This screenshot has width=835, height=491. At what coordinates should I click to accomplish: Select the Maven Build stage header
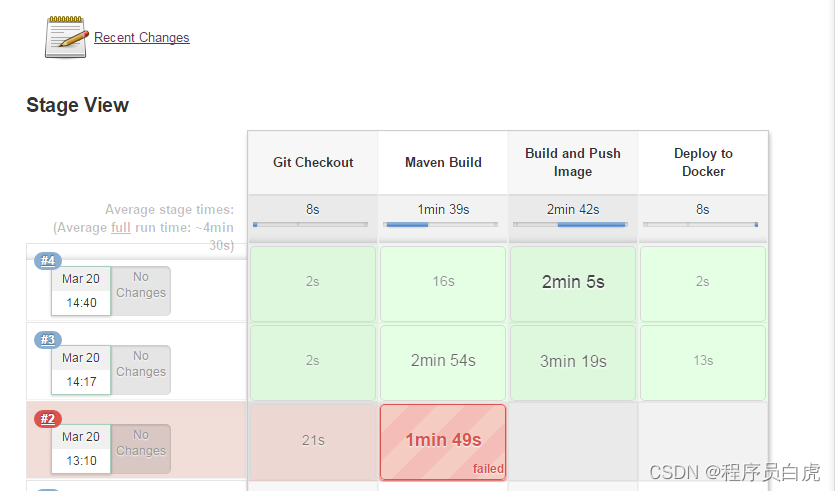[x=443, y=162]
